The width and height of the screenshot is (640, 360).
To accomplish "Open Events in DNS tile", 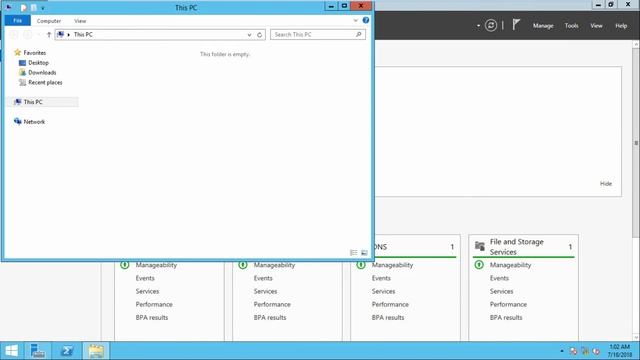I will [381, 278].
